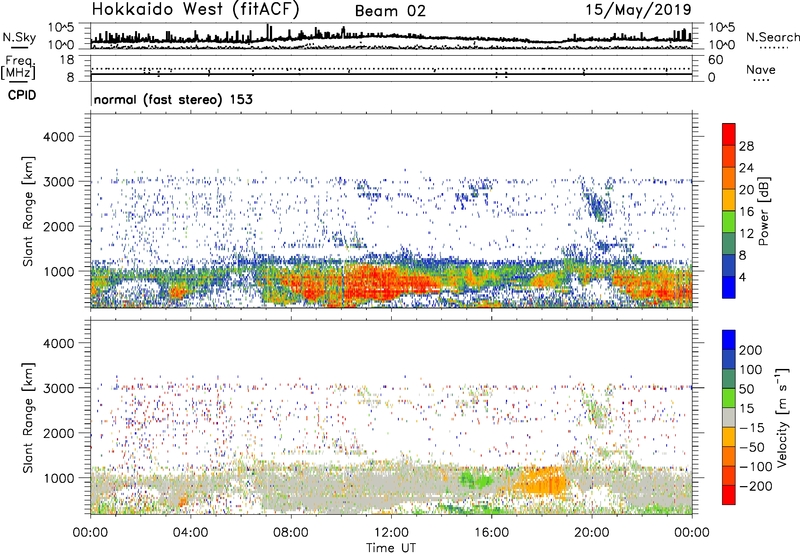Viewport: 800px width, 554px height.
Task: Click the 'N.Search' legend label
Action: point(772,37)
